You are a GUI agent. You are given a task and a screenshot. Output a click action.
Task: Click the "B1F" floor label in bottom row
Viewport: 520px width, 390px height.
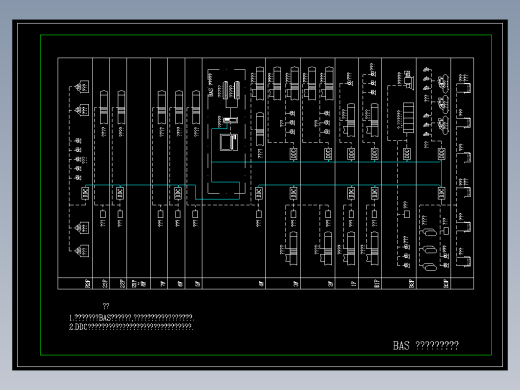(x=377, y=284)
